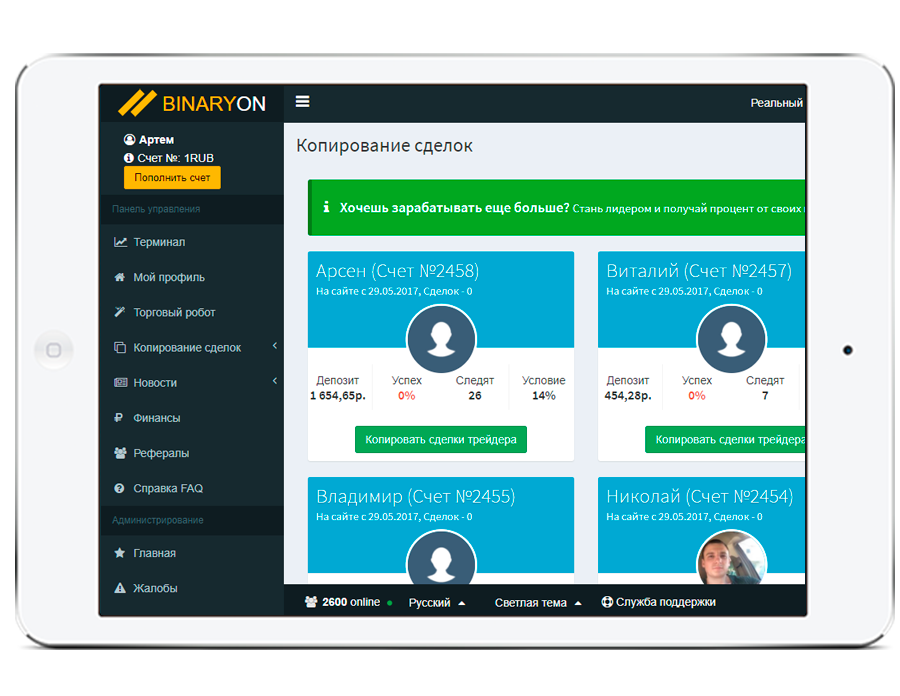The width and height of the screenshot is (900, 696).
Task: Click the Терминал chart icon
Action: pos(121,242)
